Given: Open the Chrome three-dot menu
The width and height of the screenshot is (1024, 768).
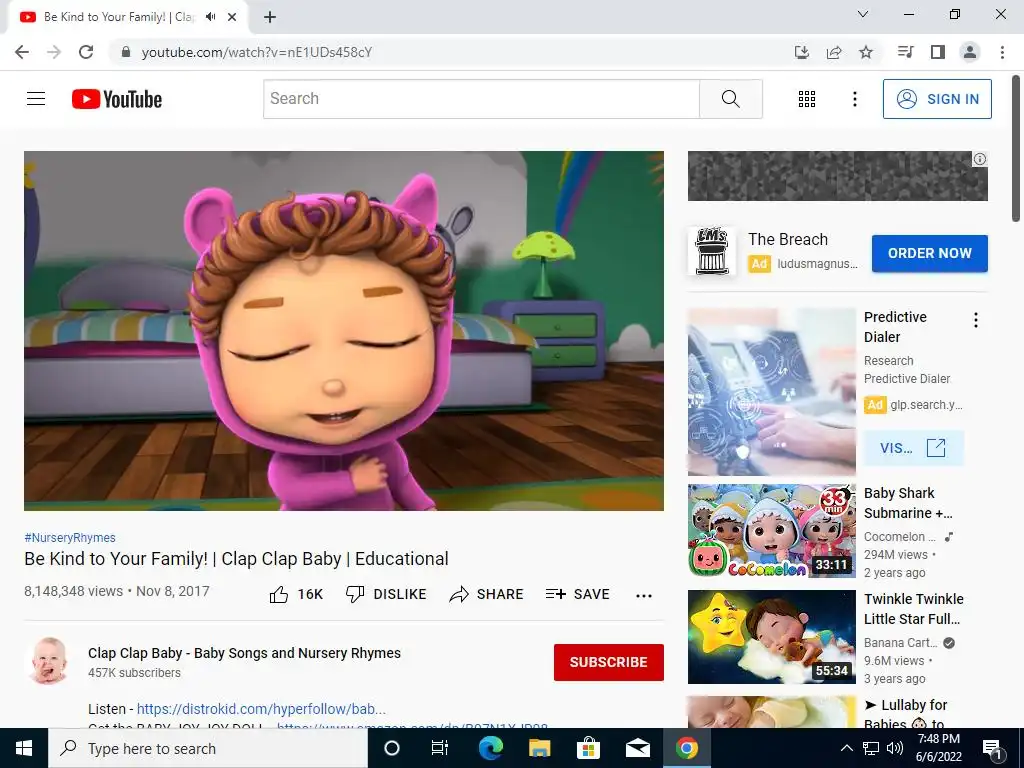Looking at the screenshot, I should (x=1002, y=52).
